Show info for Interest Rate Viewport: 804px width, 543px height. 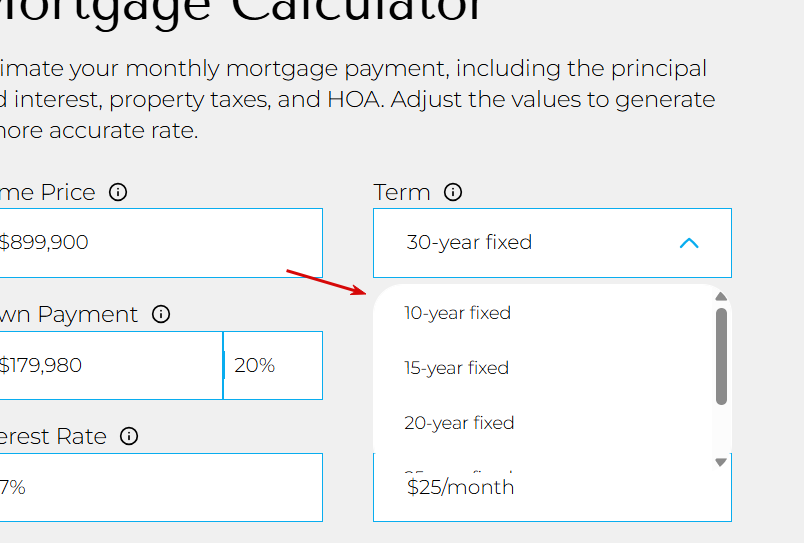(x=129, y=436)
